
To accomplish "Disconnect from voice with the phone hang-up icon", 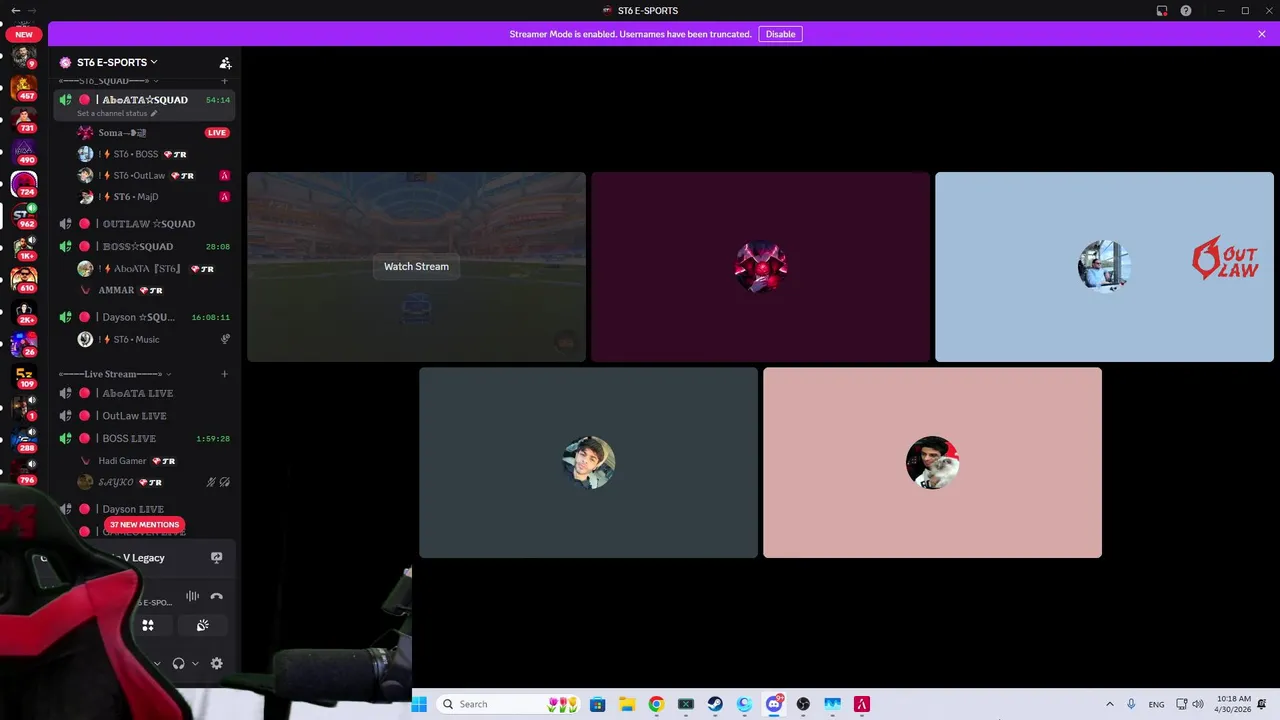I will (x=216, y=596).
